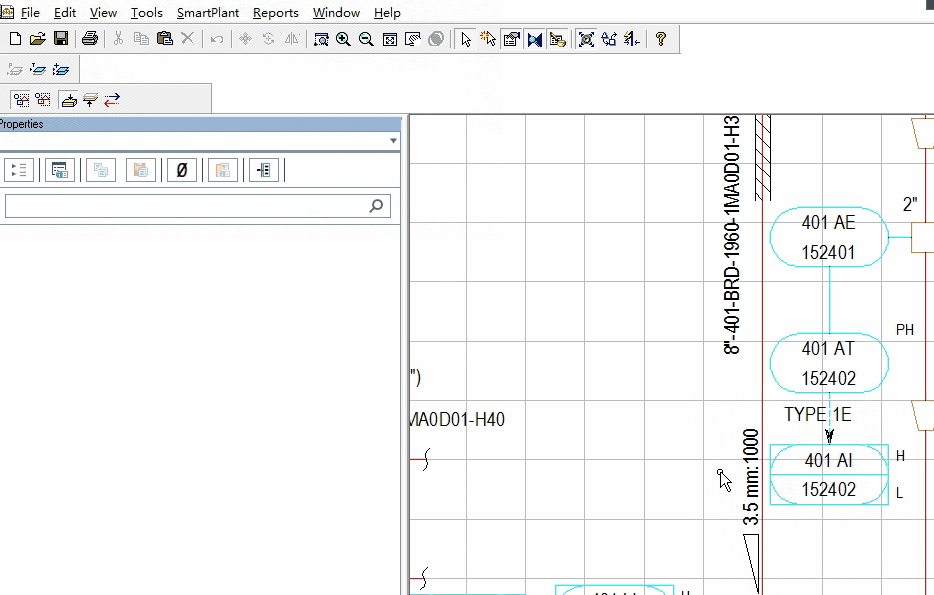The height and width of the screenshot is (595, 934).
Task: Toggle the first dotted-frame selection icon
Action: pos(21,99)
